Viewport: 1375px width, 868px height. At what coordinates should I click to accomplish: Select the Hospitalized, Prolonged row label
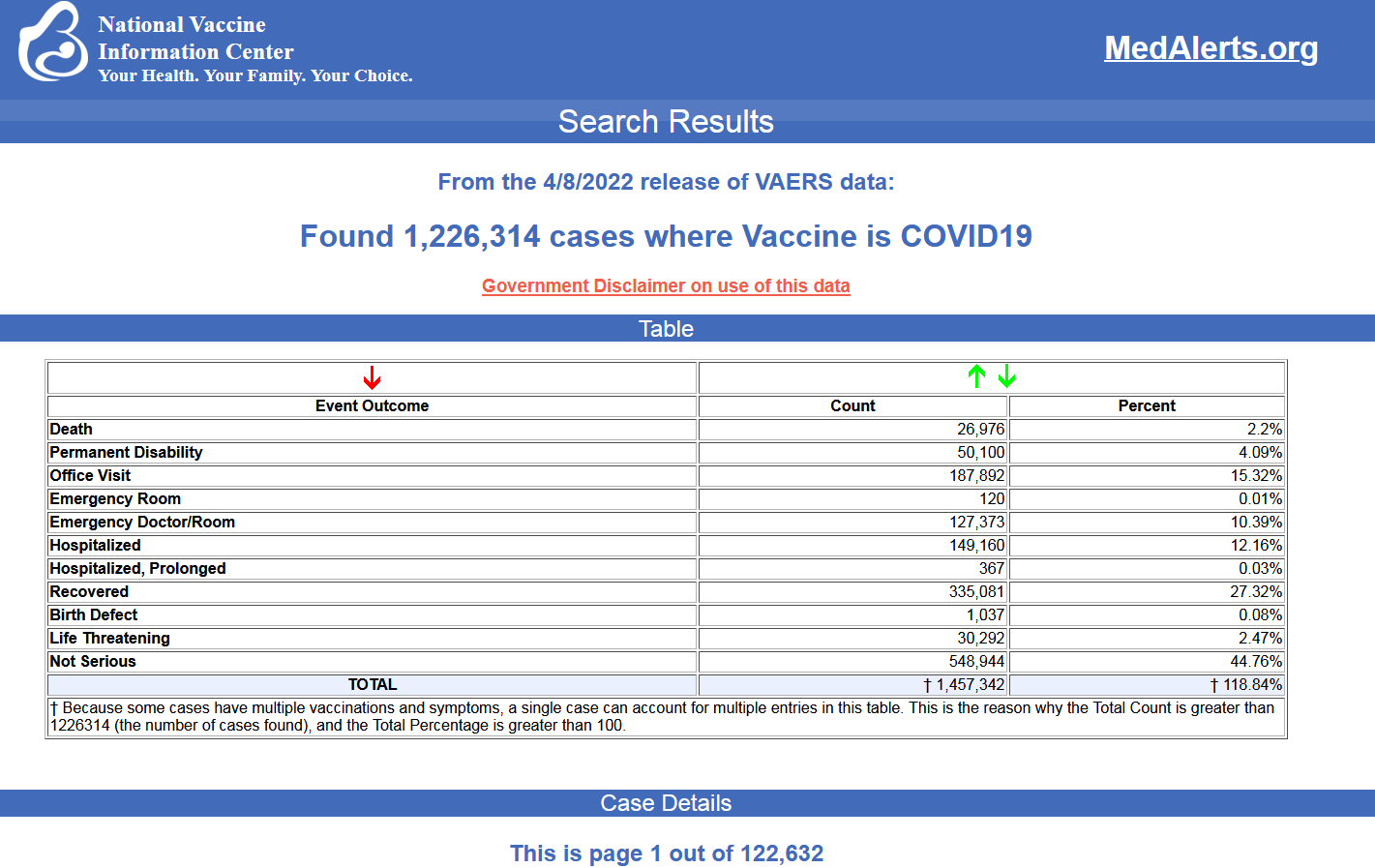pos(137,568)
